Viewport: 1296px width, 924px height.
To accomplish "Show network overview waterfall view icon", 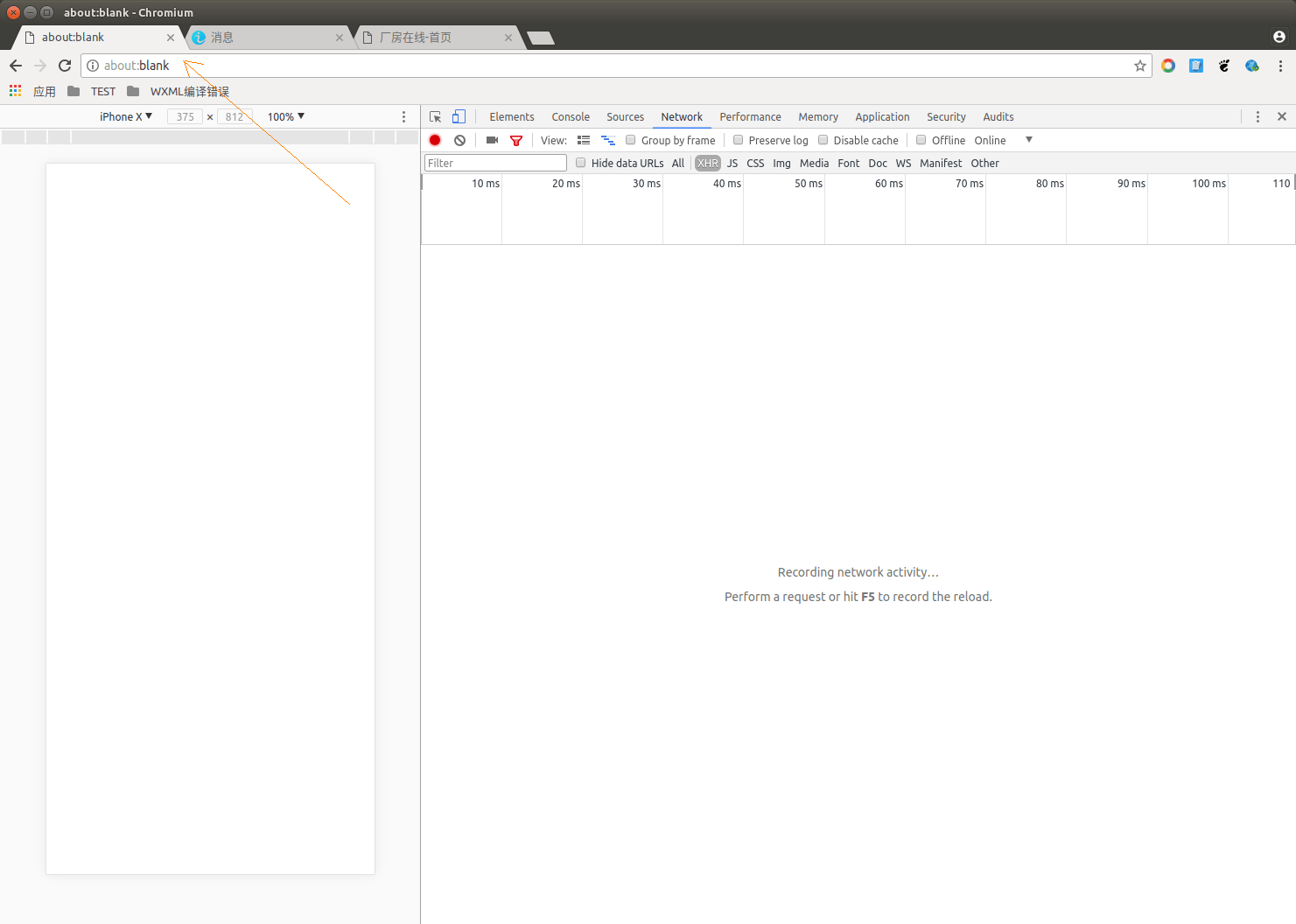I will [608, 140].
